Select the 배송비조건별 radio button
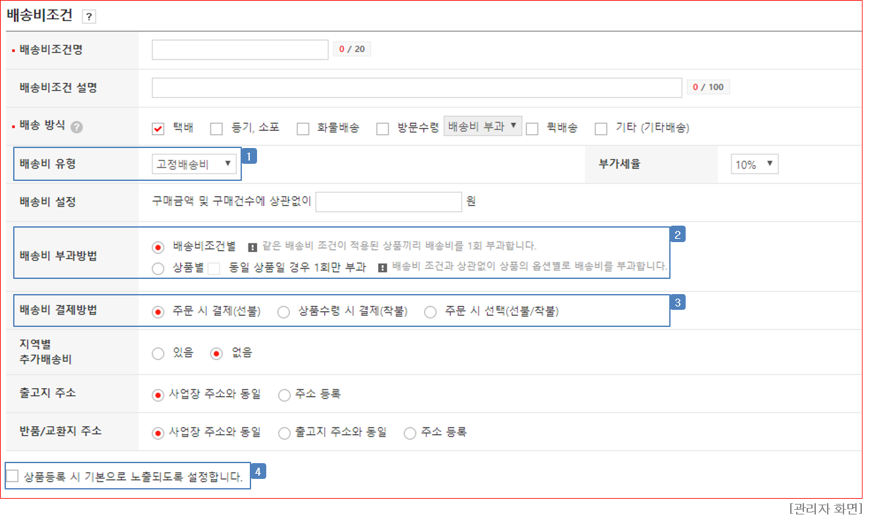 click(x=158, y=247)
